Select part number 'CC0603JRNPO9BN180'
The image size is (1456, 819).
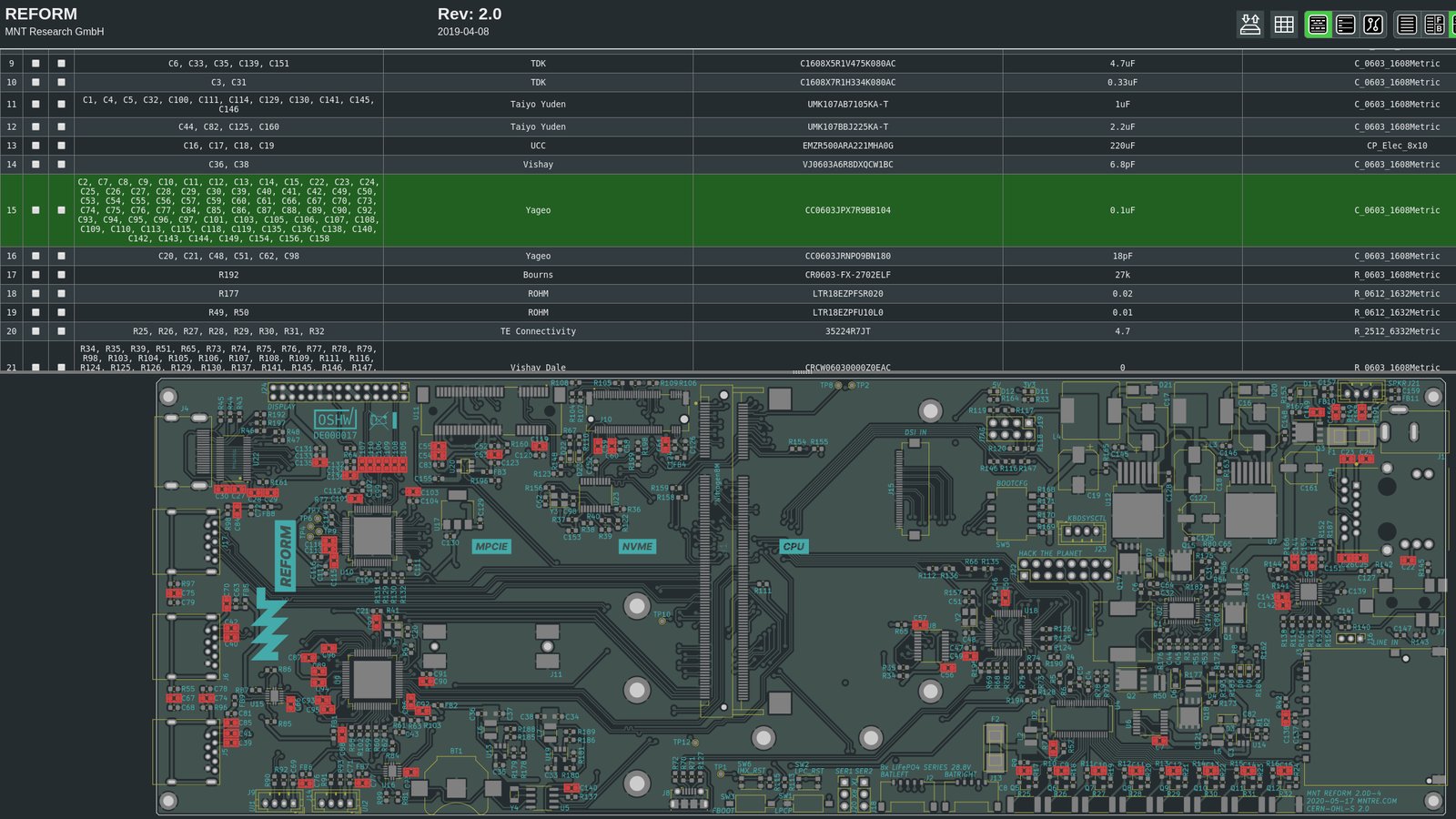coord(847,257)
